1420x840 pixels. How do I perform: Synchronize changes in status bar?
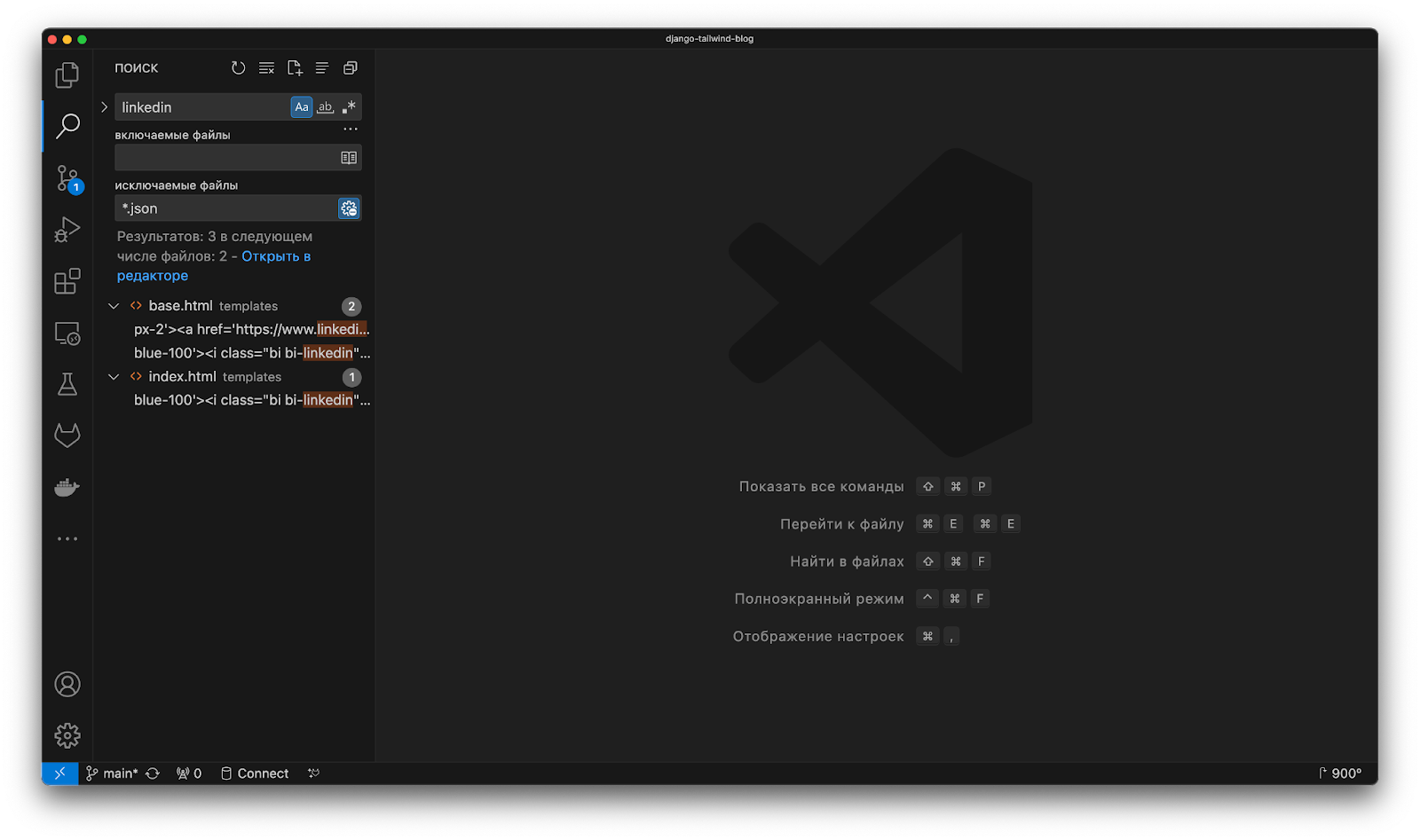[x=153, y=773]
